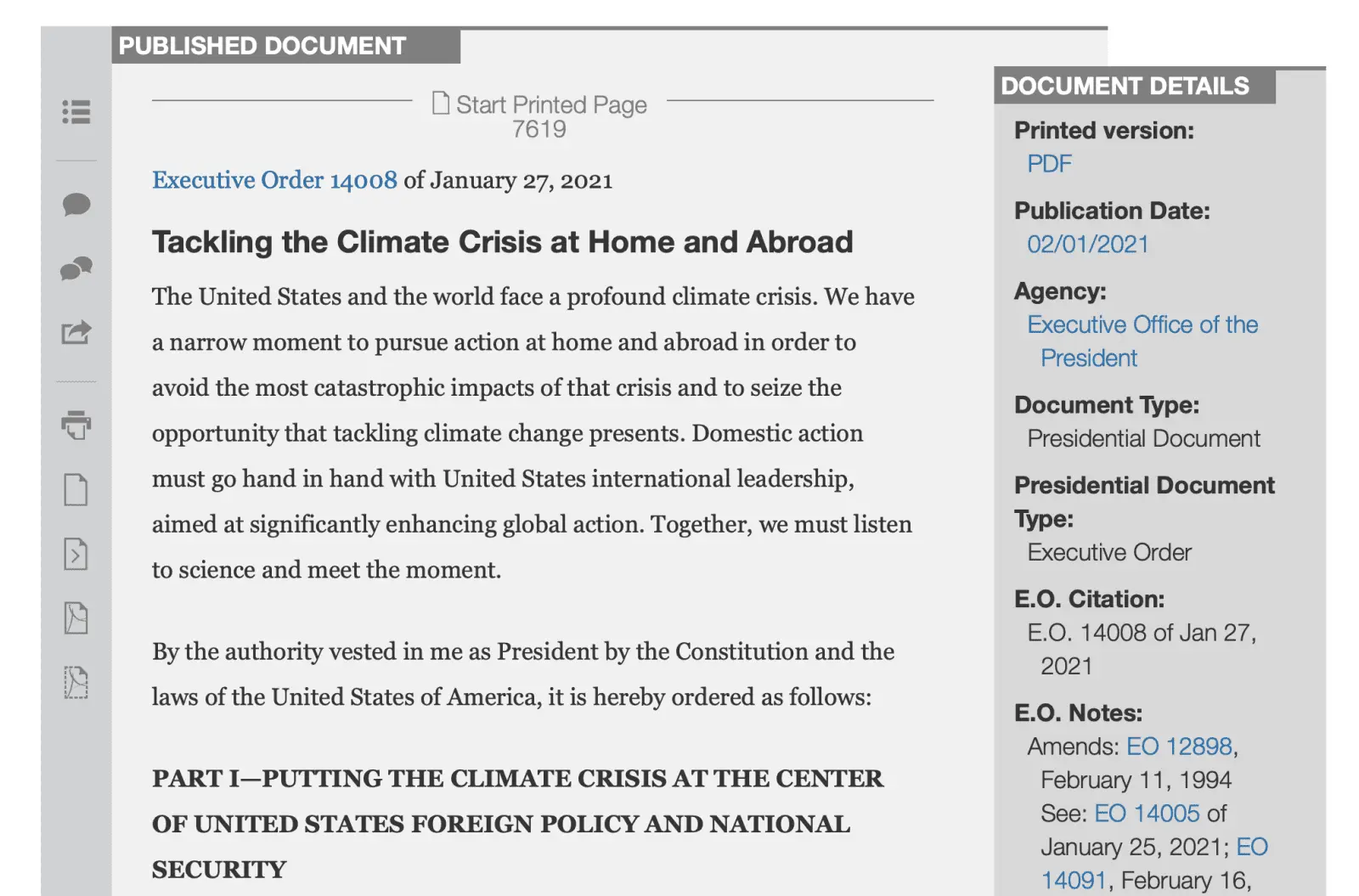The image size is (1359, 896).
Task: Click the Tackling the Climate Crisis heading
Action: 502,242
